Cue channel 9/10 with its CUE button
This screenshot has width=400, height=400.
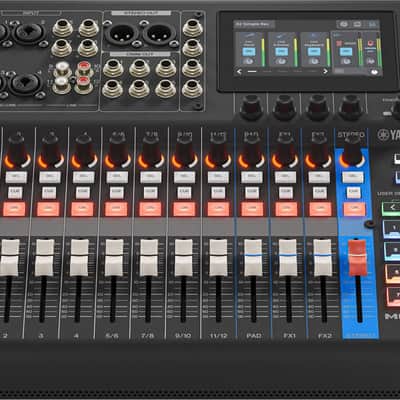click(184, 192)
